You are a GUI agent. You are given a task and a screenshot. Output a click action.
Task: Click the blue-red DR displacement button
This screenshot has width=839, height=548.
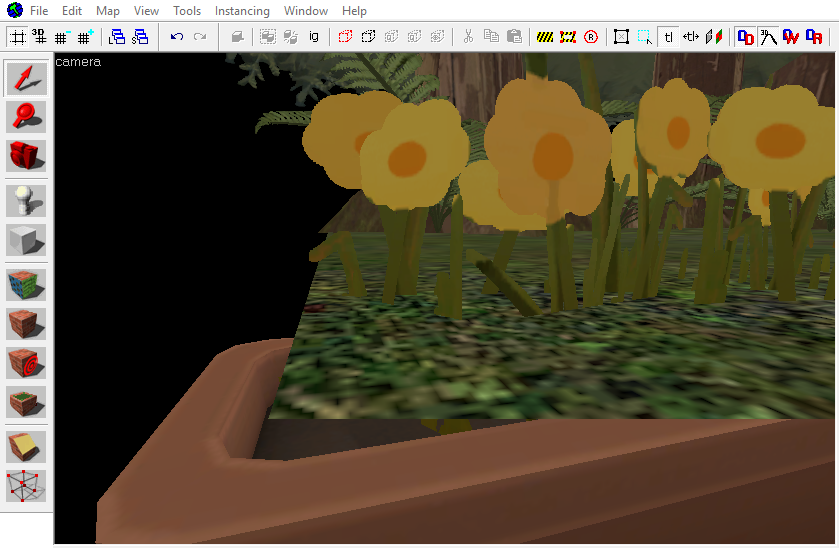[814, 37]
